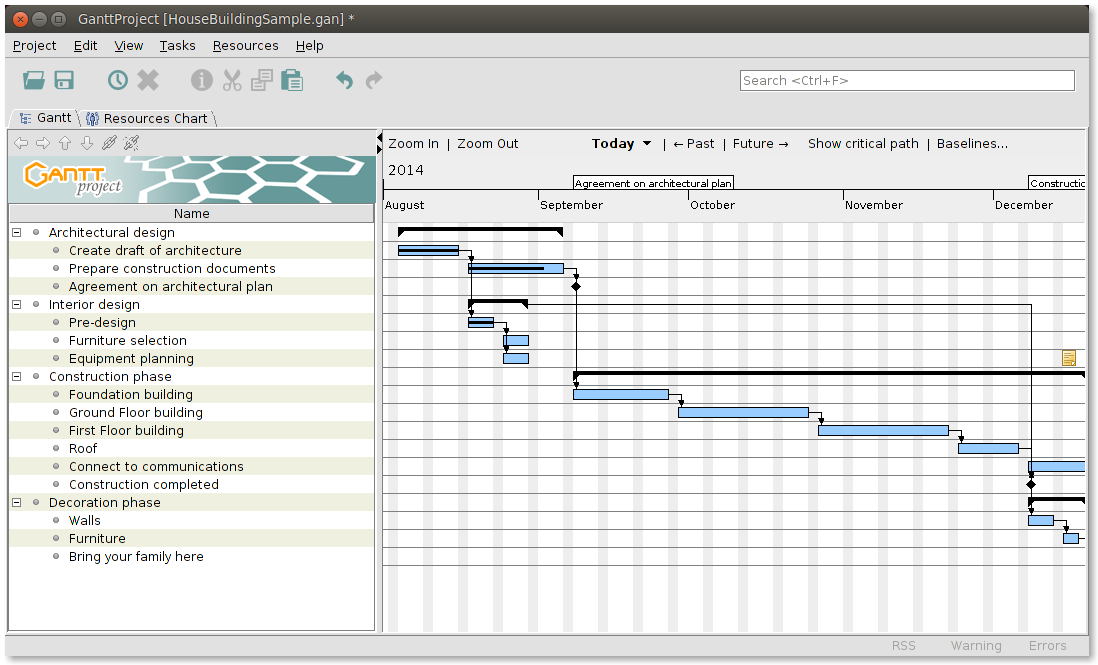1098x665 pixels.
Task: Click inside the Search field
Action: click(906, 80)
